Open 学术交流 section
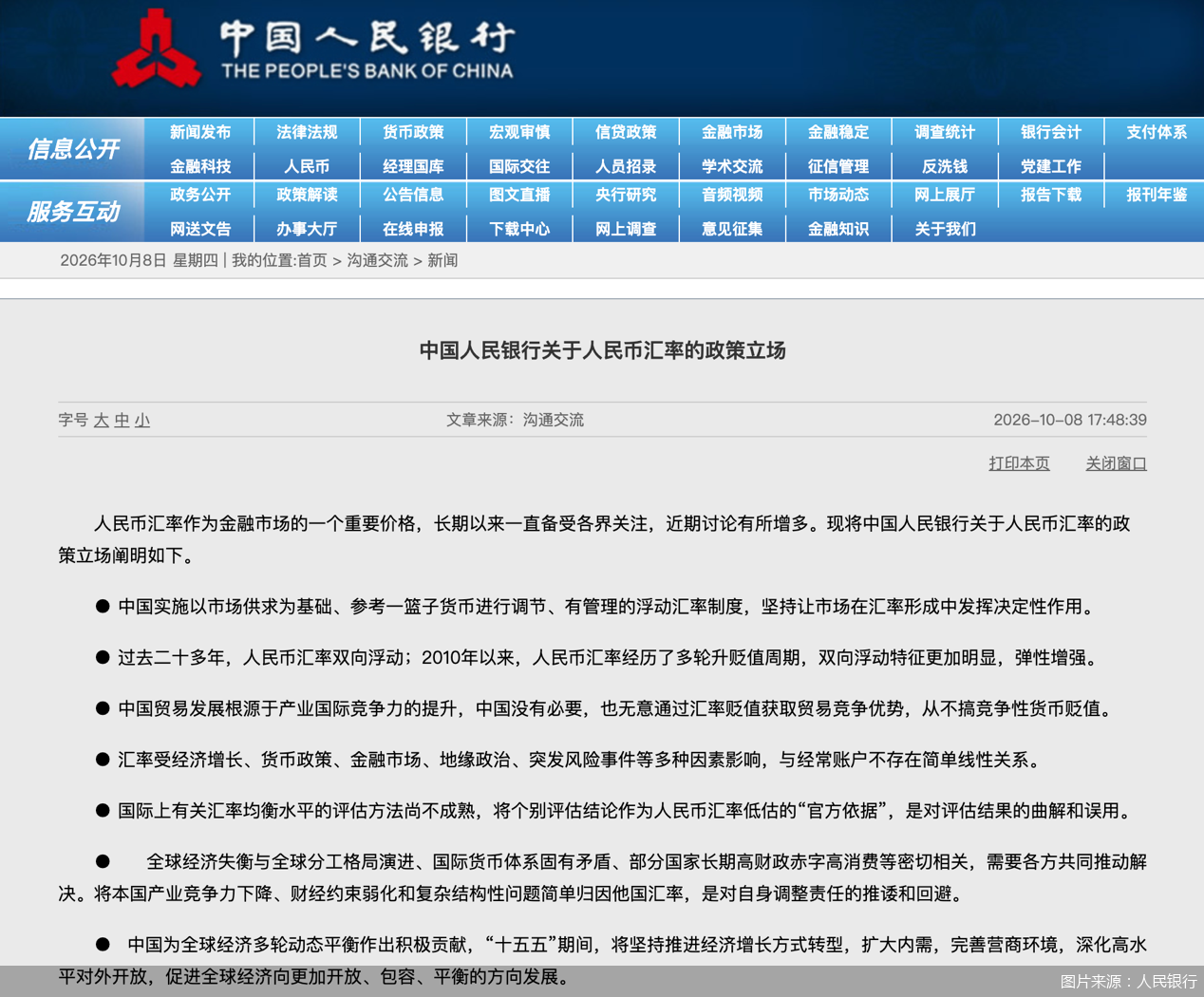Image resolution: width=1204 pixels, height=997 pixels. point(732,166)
